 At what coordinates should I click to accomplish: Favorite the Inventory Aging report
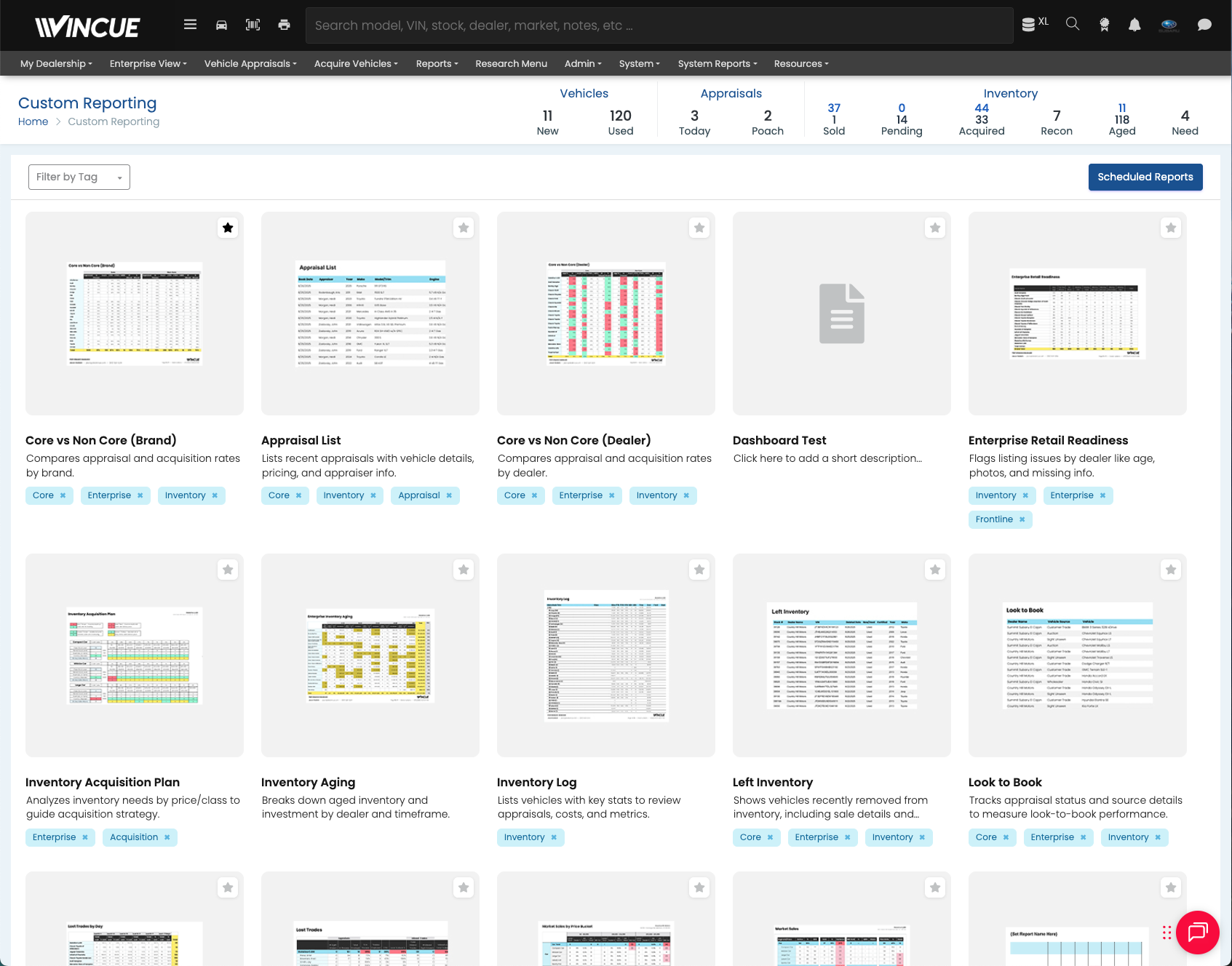[464, 570]
